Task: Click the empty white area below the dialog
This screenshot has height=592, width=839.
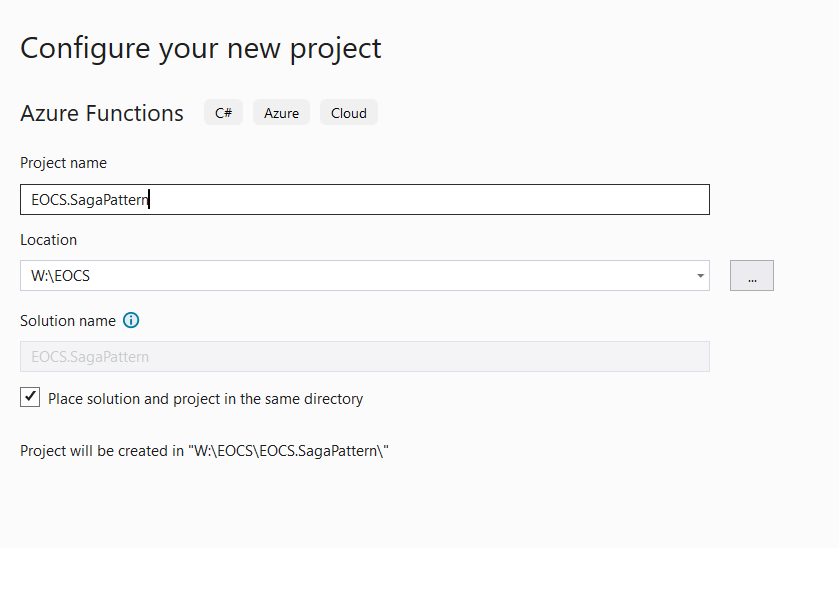Action: [x=420, y=570]
